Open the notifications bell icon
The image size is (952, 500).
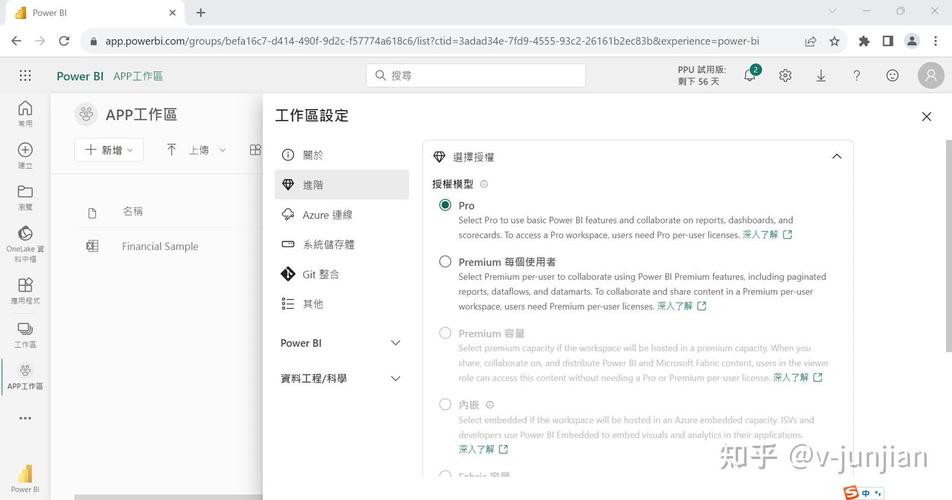click(750, 76)
